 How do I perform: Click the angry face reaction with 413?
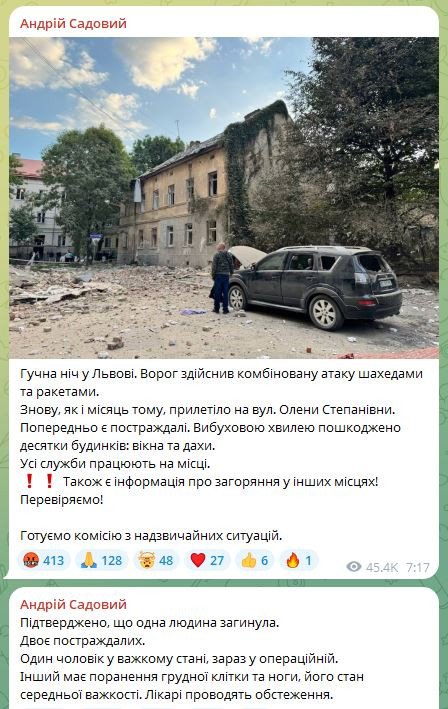44,561
